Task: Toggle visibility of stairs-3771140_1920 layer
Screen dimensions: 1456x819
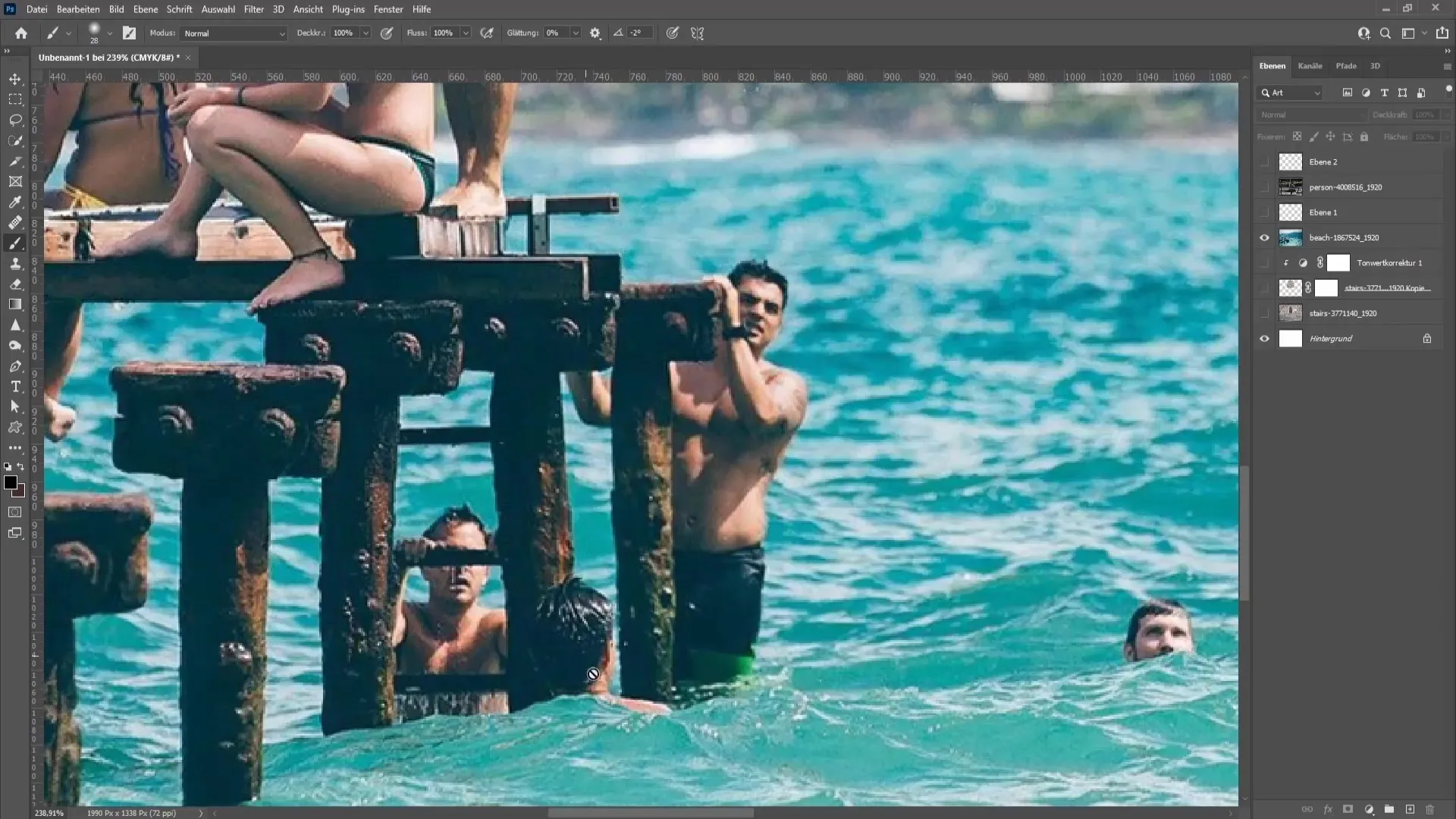Action: 1265,313
